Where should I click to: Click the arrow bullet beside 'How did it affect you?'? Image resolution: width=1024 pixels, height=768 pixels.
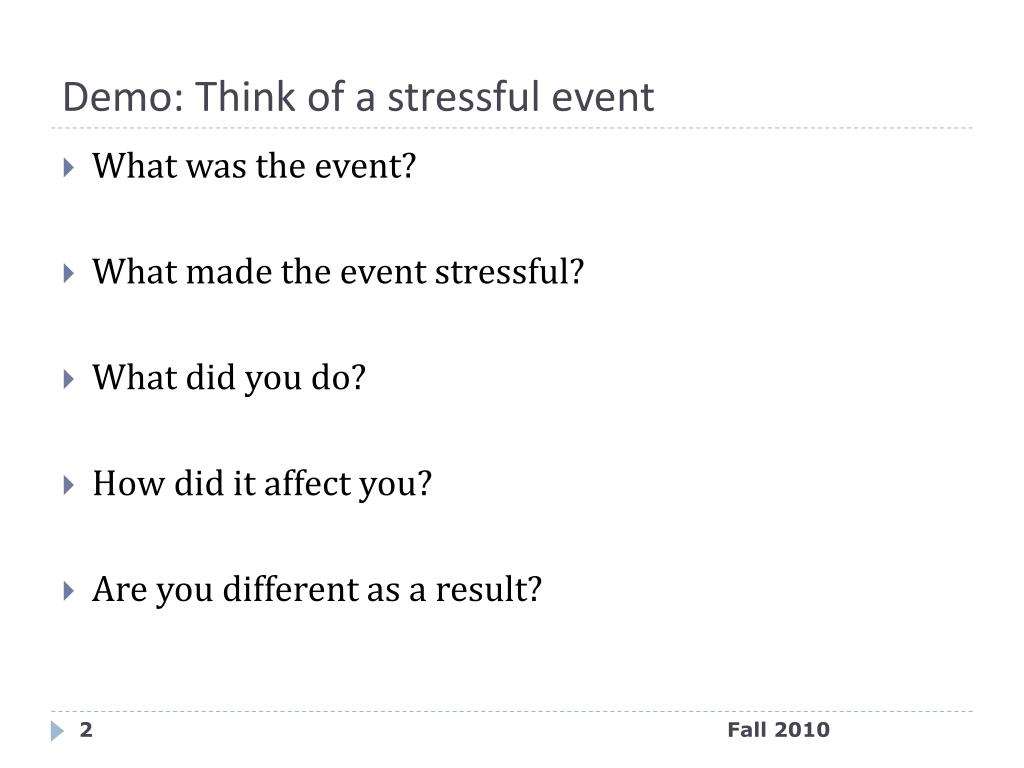69,485
